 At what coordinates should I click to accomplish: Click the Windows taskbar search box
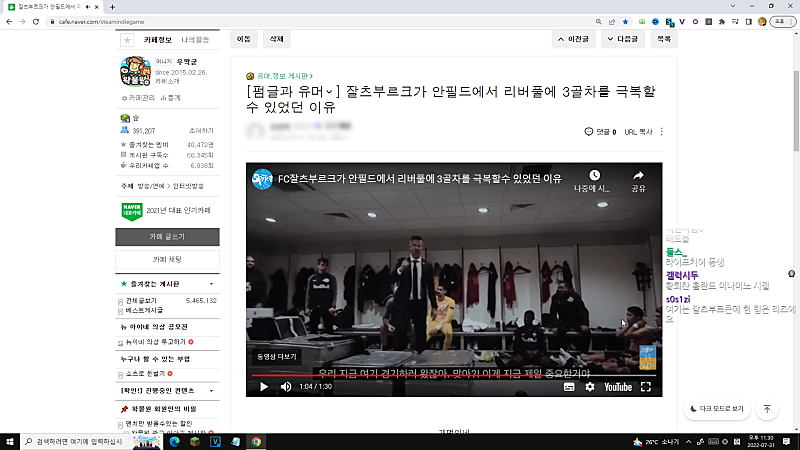coord(92,441)
